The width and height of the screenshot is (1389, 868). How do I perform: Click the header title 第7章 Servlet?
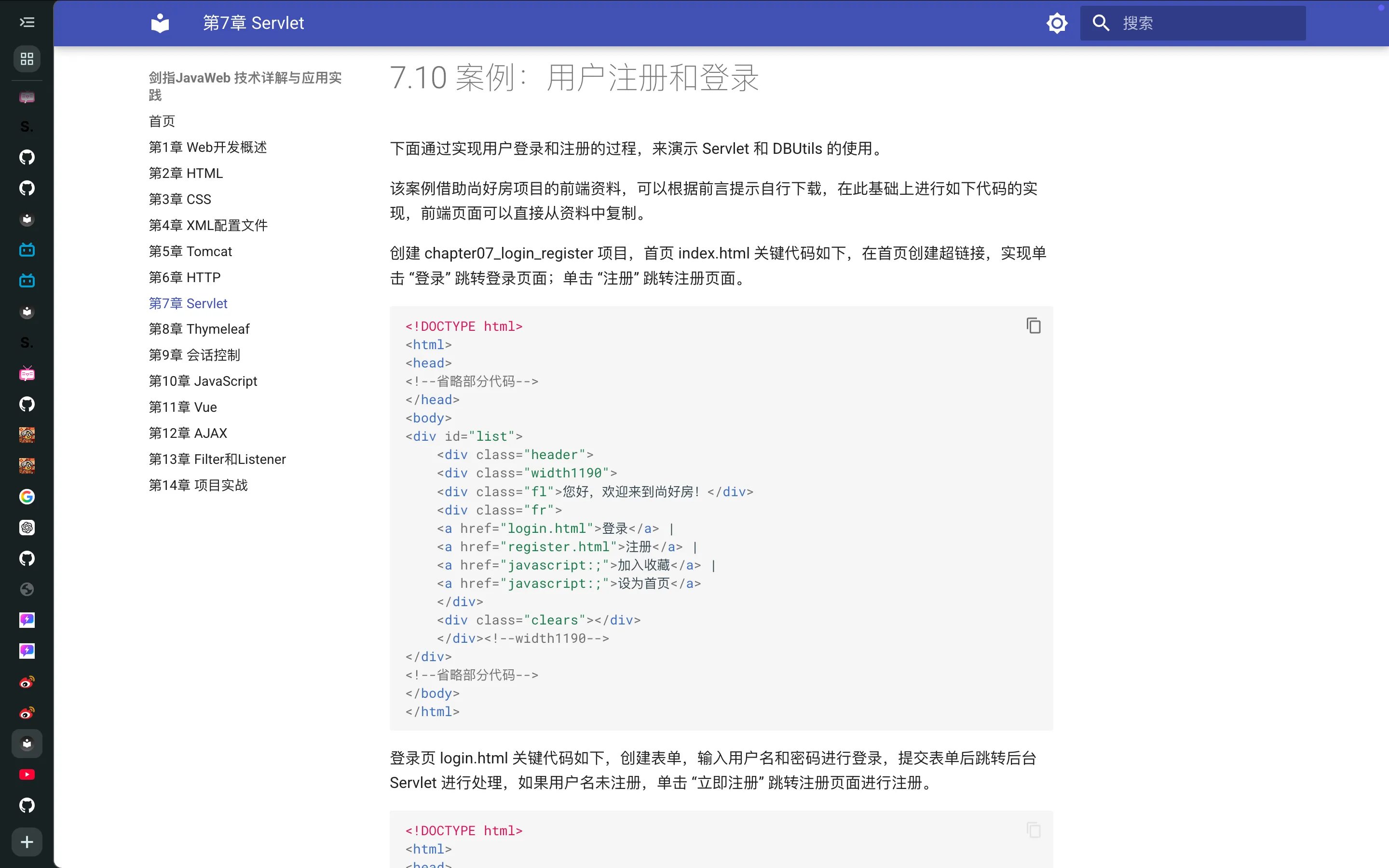[253, 23]
